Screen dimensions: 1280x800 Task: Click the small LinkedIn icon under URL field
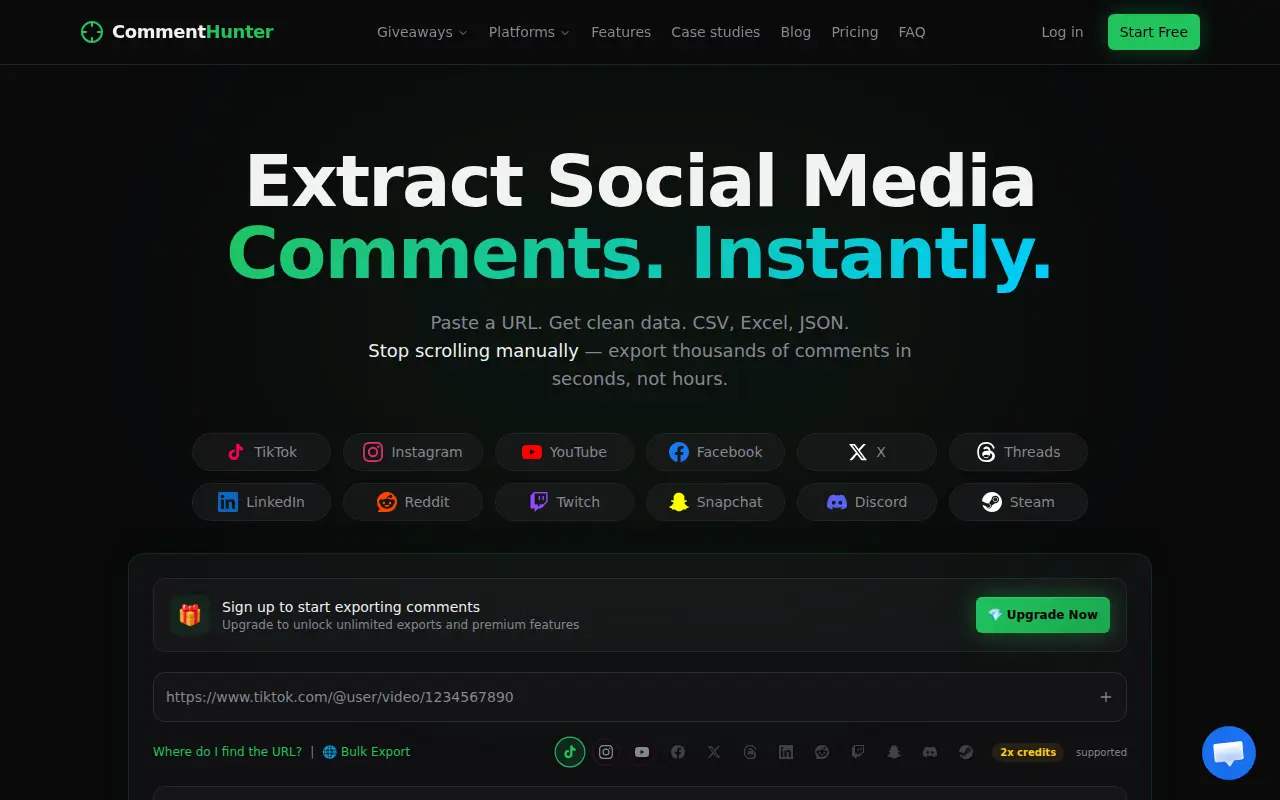tap(786, 752)
